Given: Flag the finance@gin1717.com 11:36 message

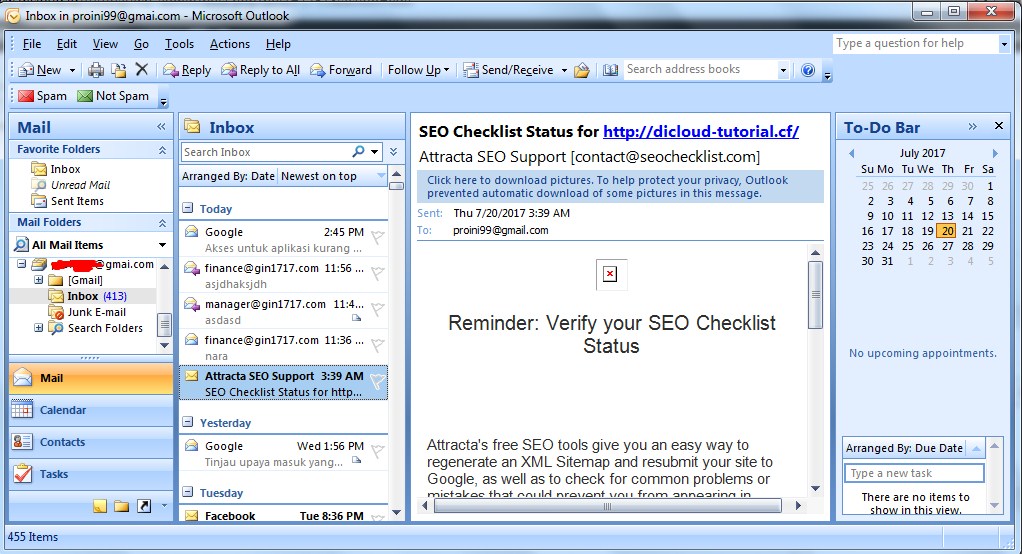Looking at the screenshot, I should 377,346.
